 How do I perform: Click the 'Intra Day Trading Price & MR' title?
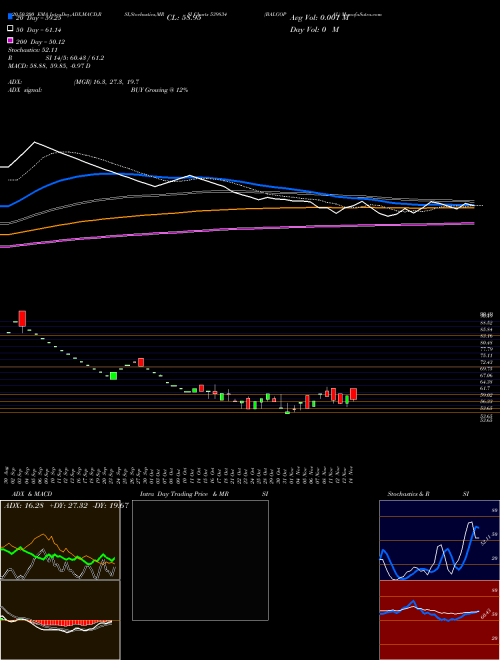[x=184, y=494]
